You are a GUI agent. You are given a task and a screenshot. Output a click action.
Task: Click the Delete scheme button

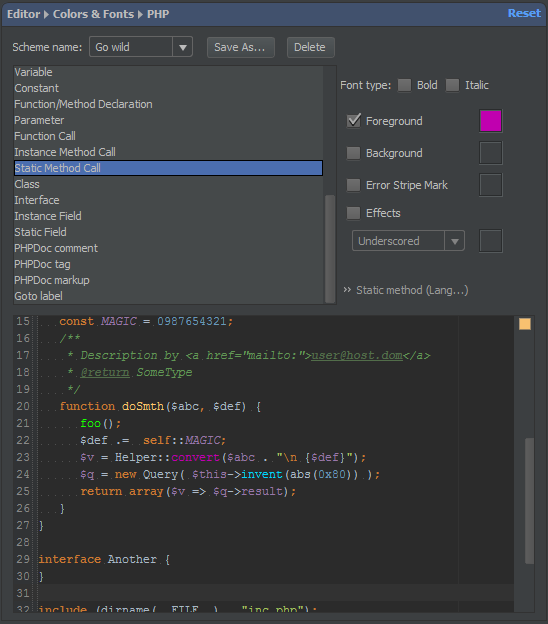click(x=310, y=47)
